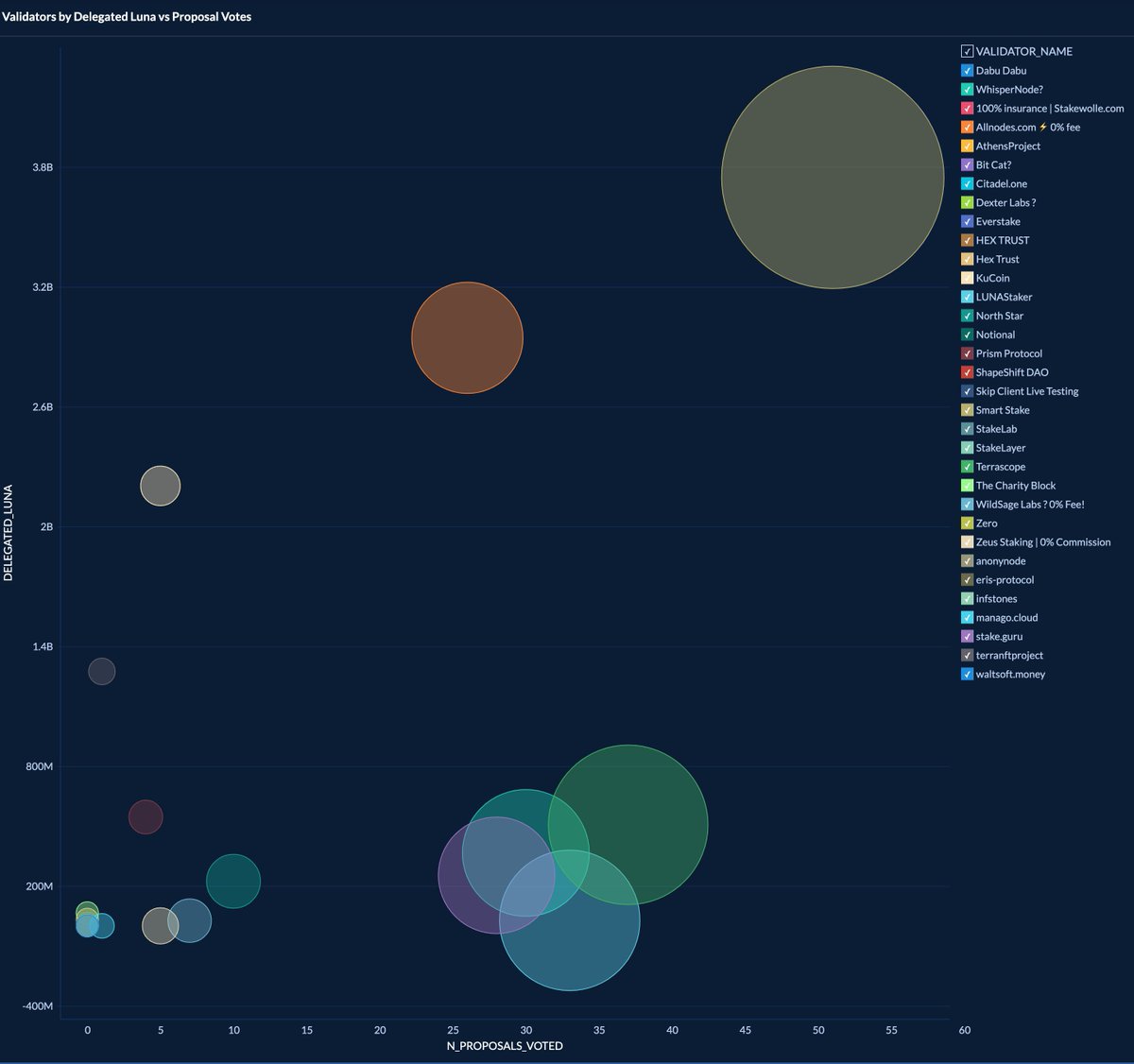Toggle the VALIDATOR_NAME select-all checkbox
This screenshot has height=1064, width=1134.
point(967,51)
